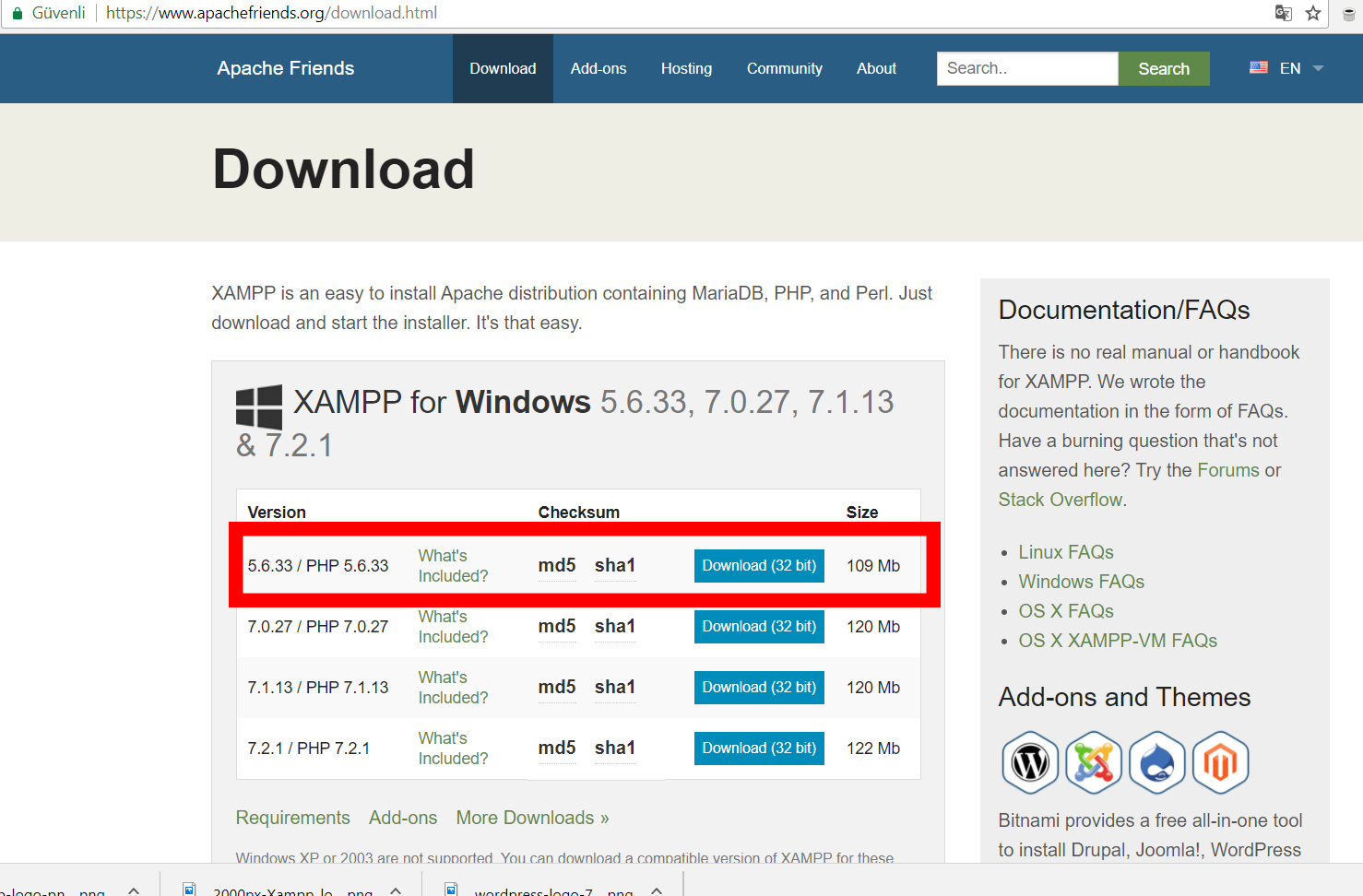The width and height of the screenshot is (1363, 896).
Task: Click the Version column header
Action: pos(277,513)
